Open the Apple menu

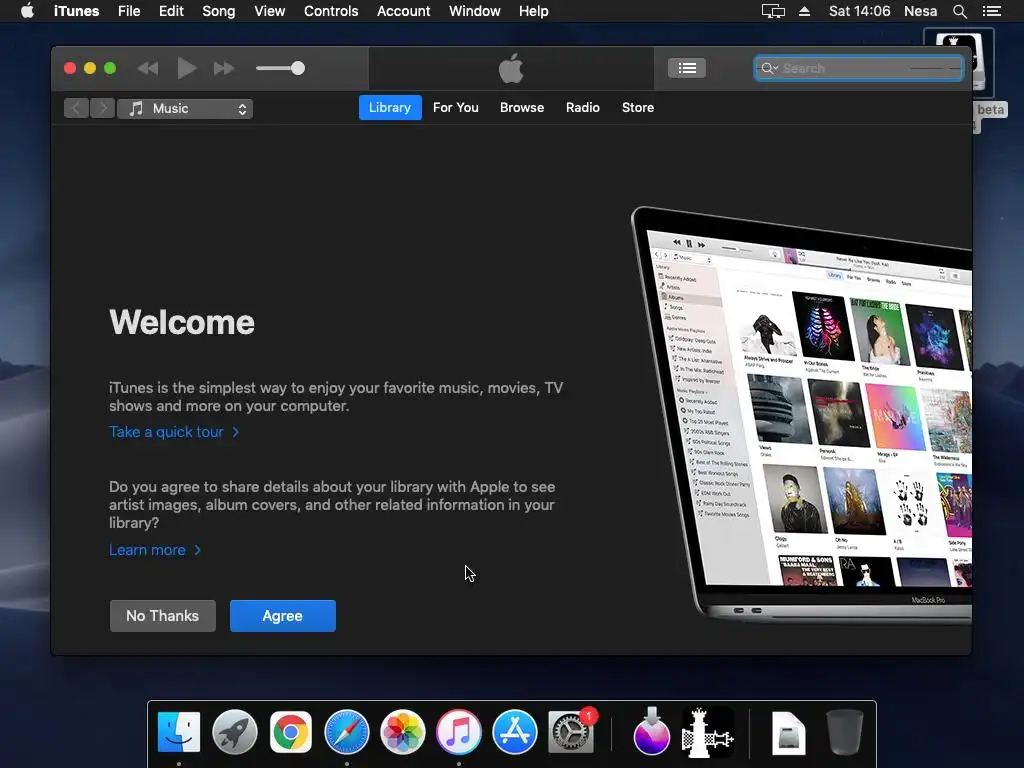27,11
